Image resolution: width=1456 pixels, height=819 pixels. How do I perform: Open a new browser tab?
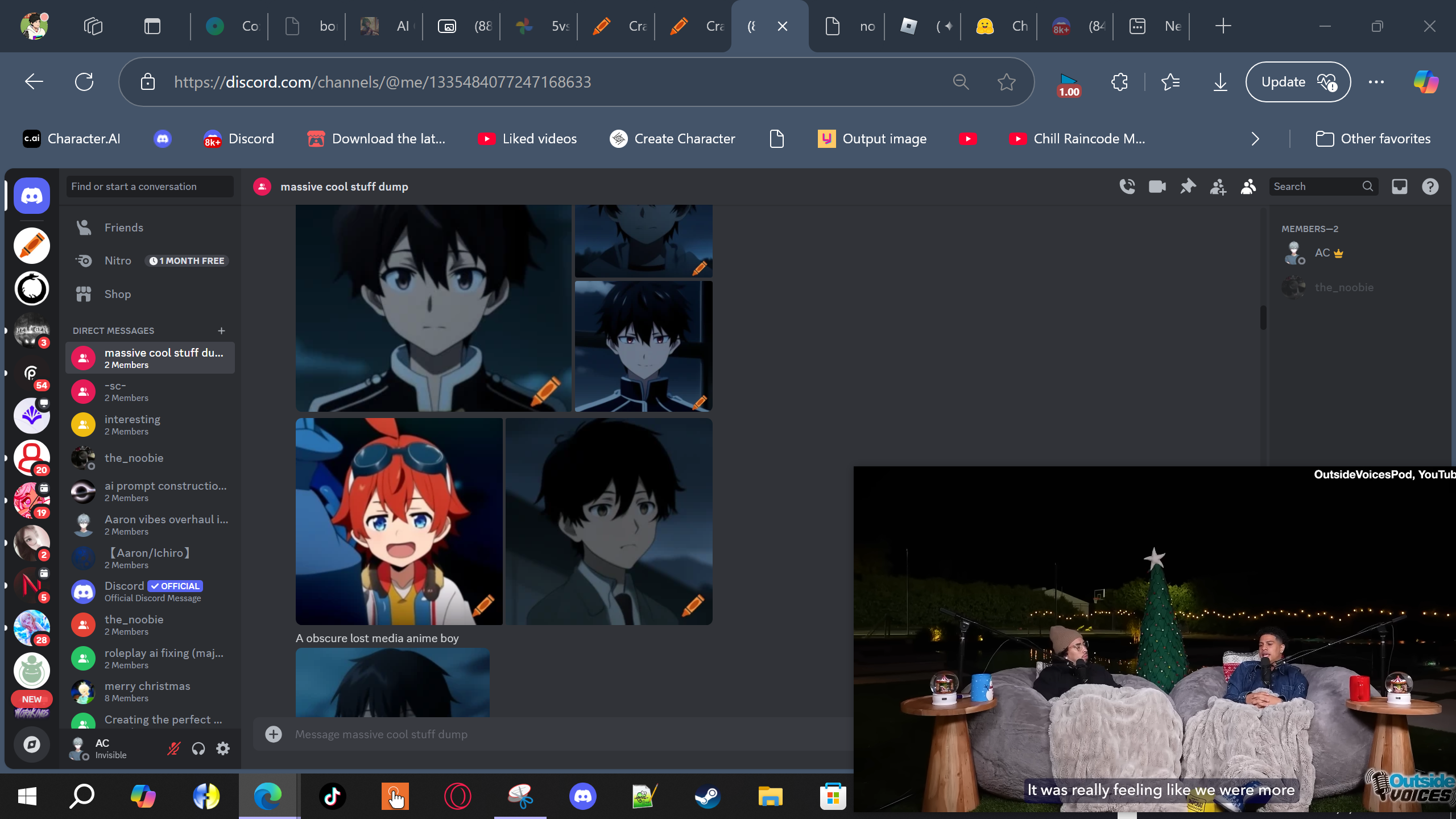point(1223,26)
